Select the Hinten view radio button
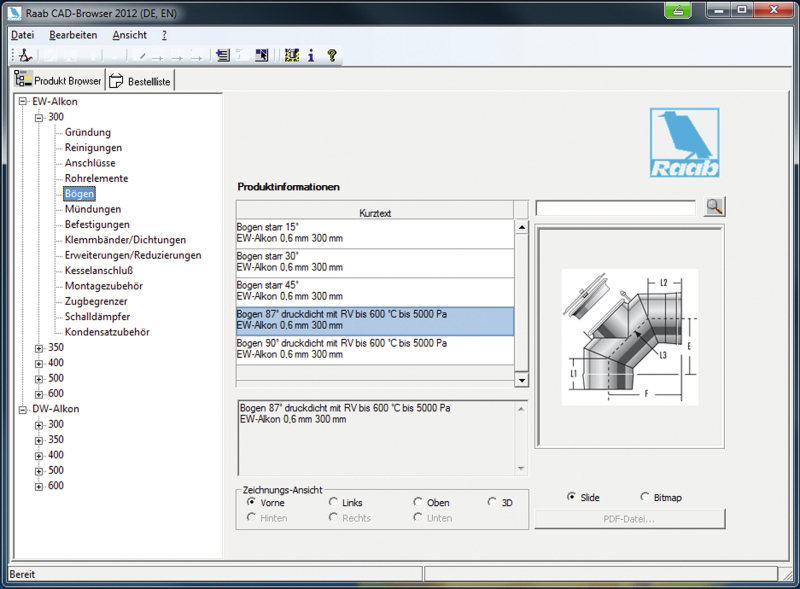Viewport: 800px width, 589px height. 251,518
